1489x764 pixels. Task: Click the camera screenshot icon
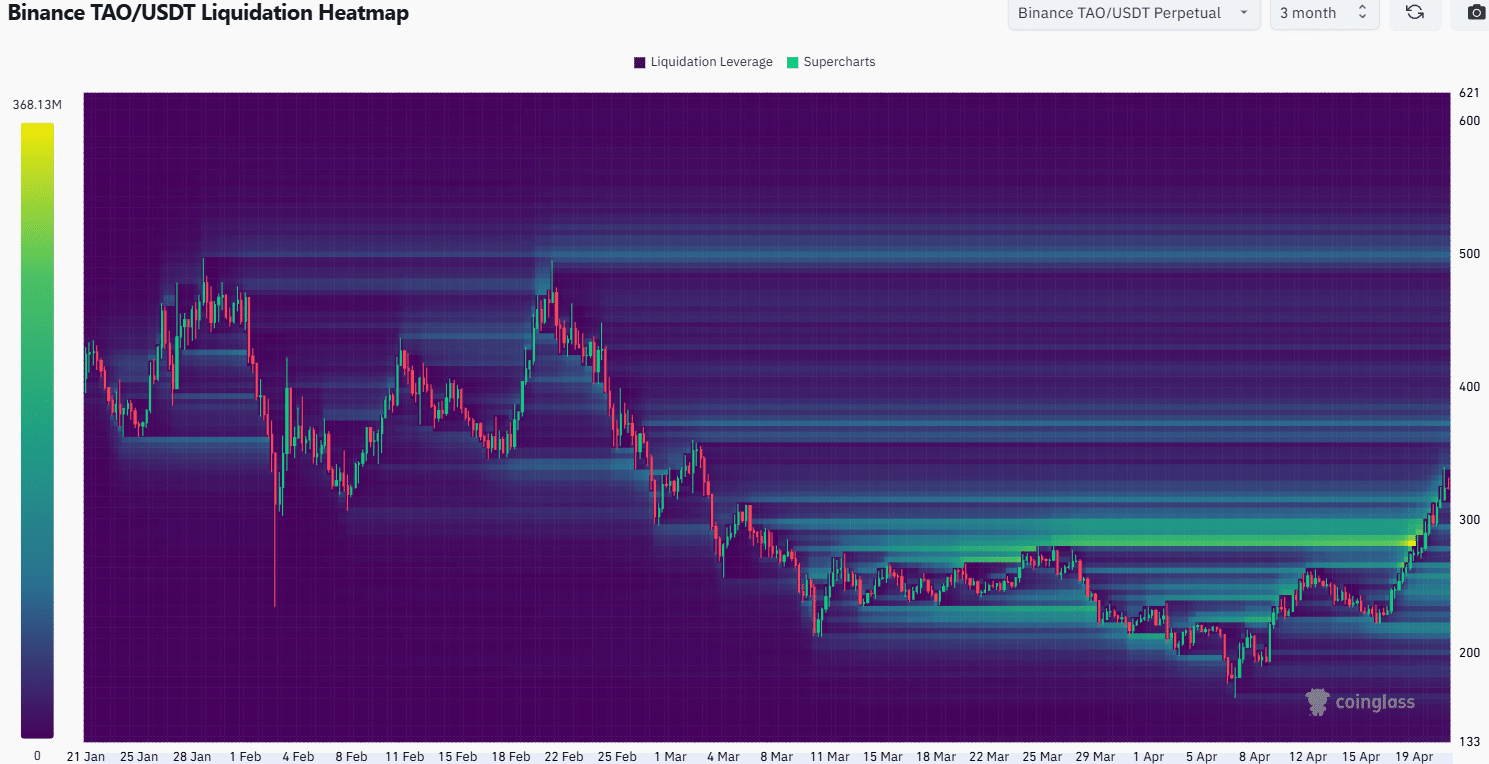click(x=1475, y=13)
